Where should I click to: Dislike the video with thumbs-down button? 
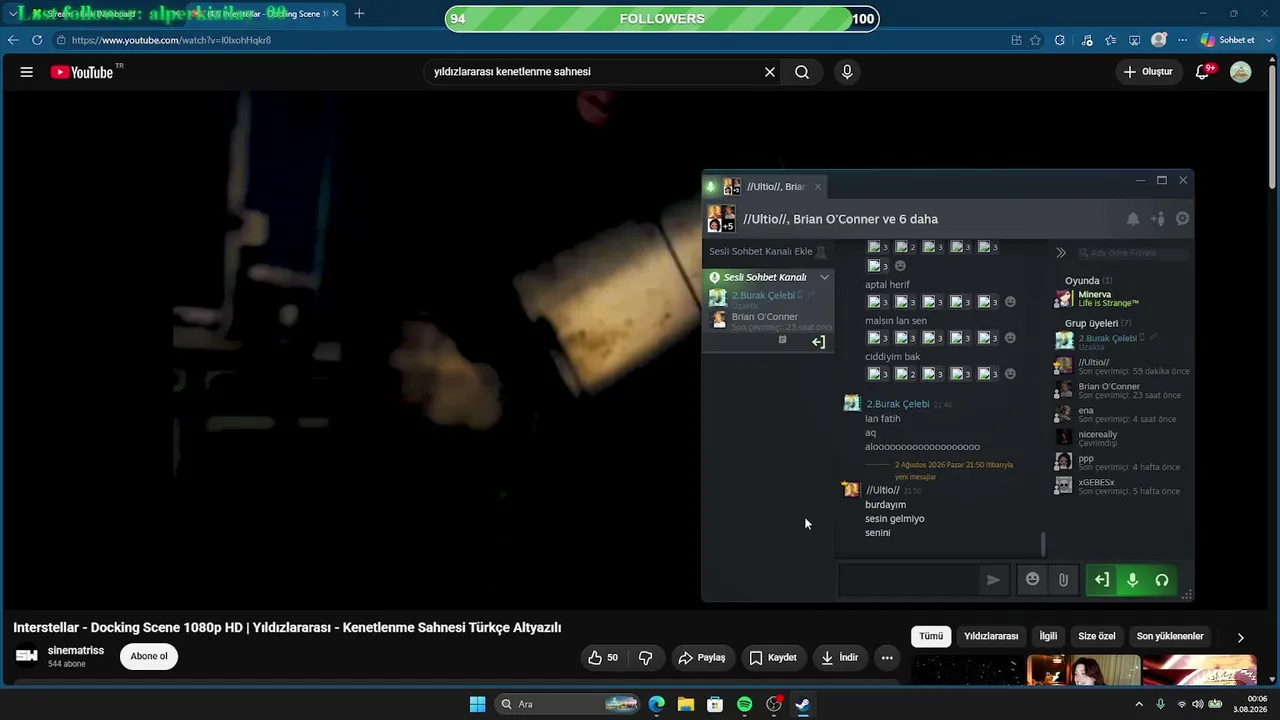[x=646, y=657]
